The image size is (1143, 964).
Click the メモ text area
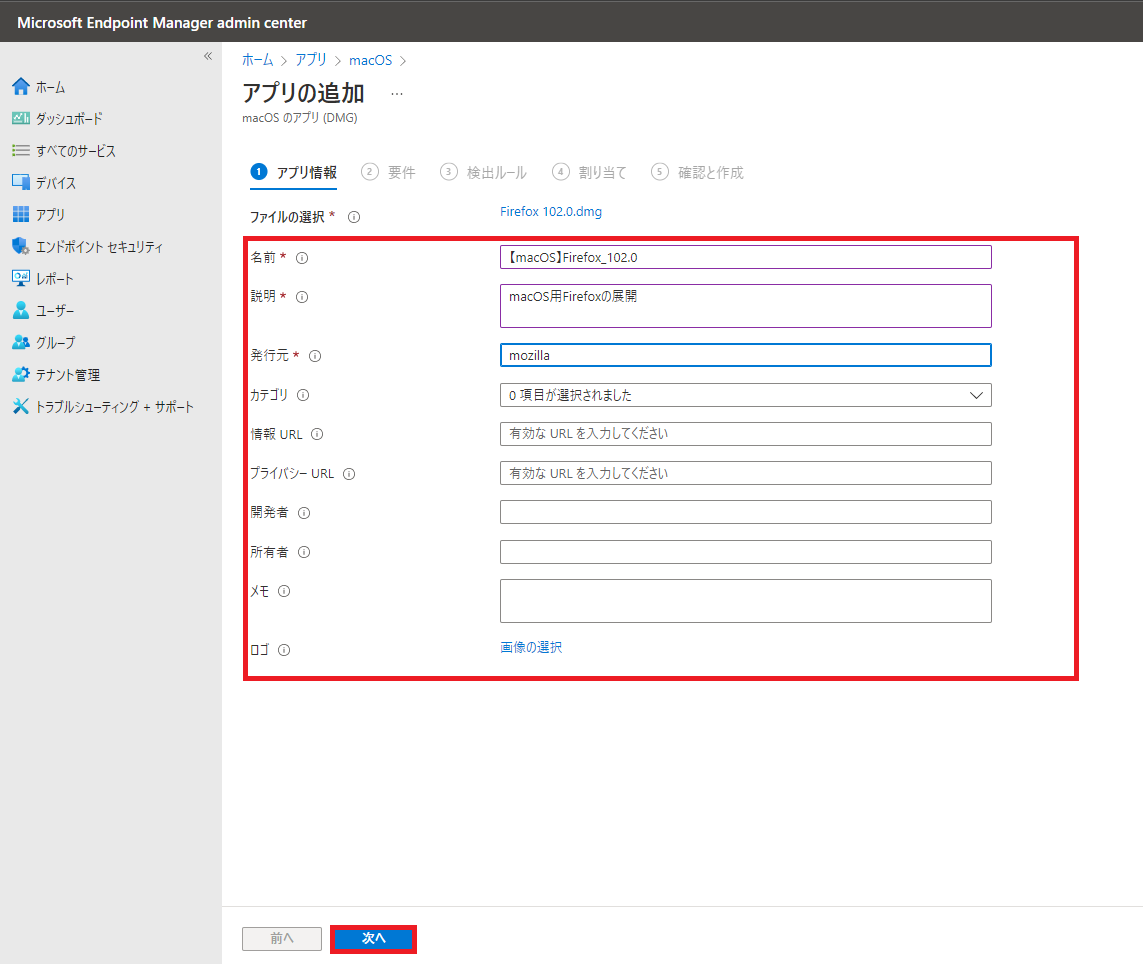coord(745,601)
